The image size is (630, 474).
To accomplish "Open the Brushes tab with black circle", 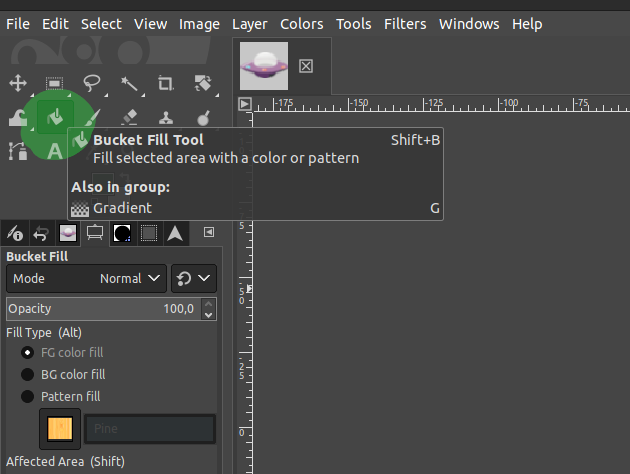I will tap(122, 233).
